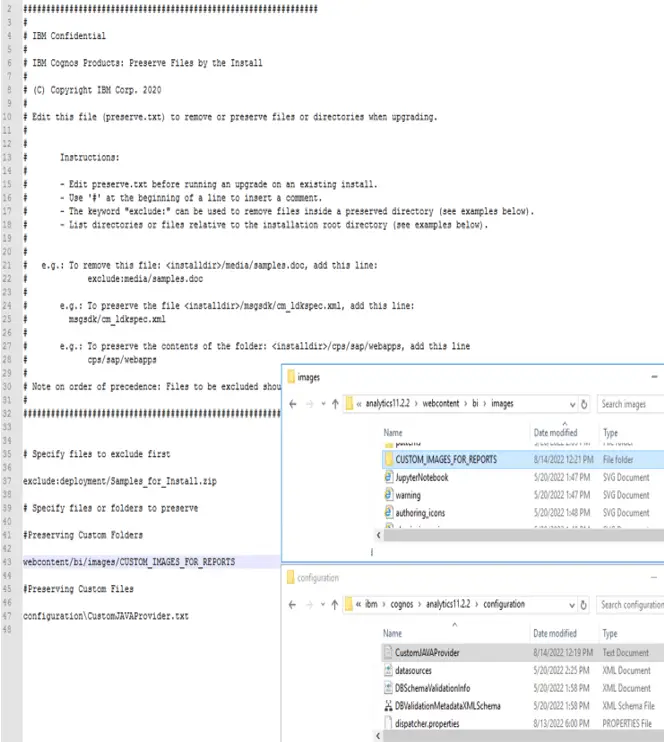Sort images window by Type column
The height and width of the screenshot is (742, 664).
611,433
